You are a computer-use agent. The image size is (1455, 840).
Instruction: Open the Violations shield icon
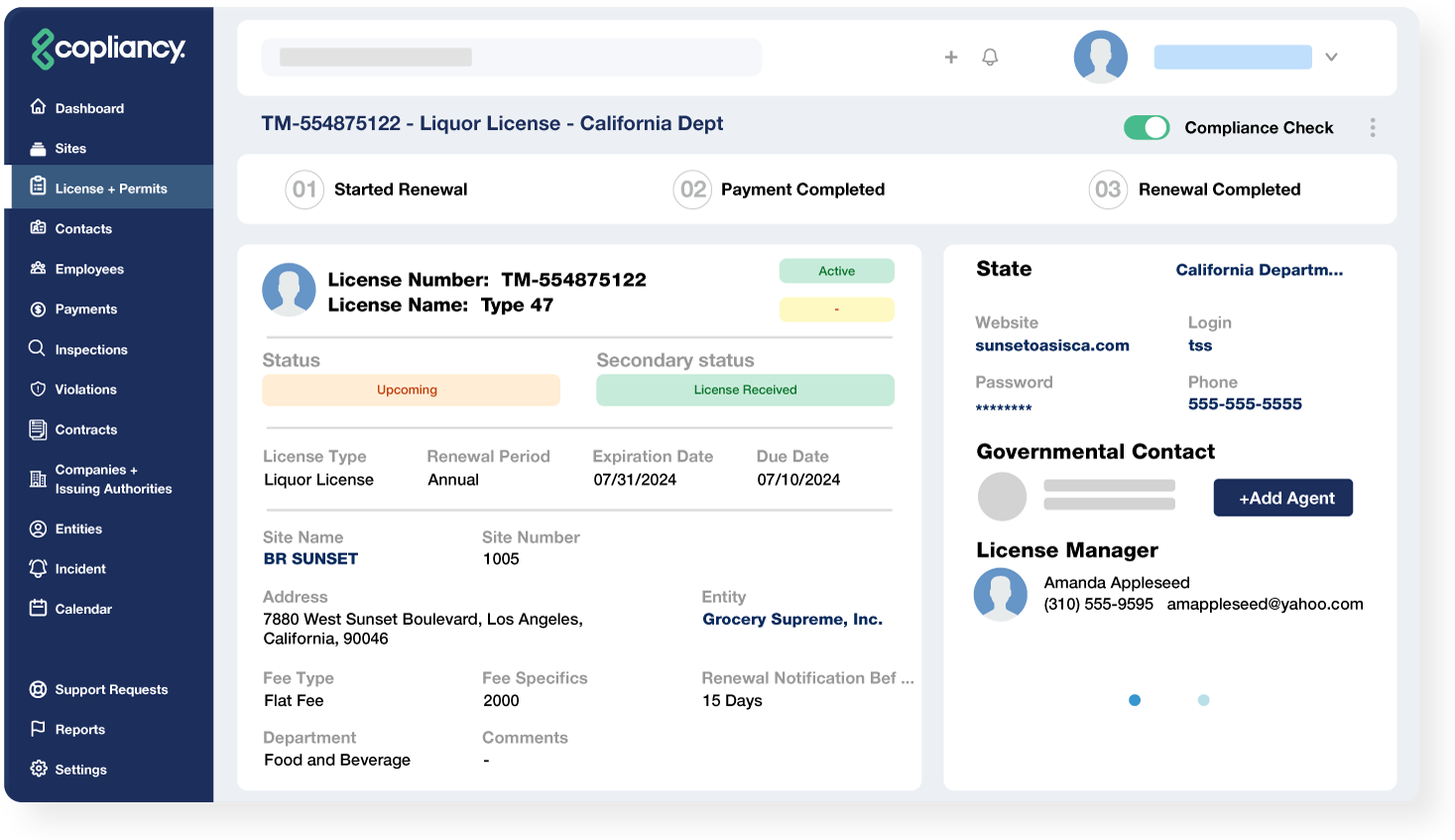(38, 389)
